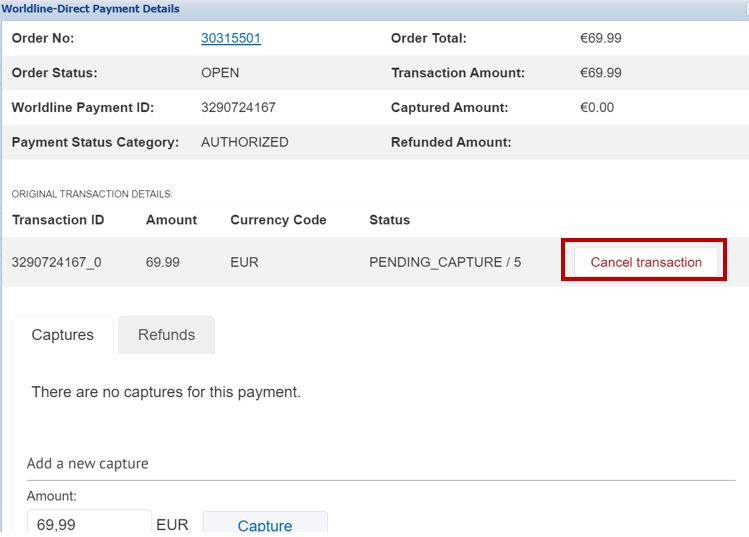Click the EUR currency code cell

pyautogui.click(x=244, y=262)
